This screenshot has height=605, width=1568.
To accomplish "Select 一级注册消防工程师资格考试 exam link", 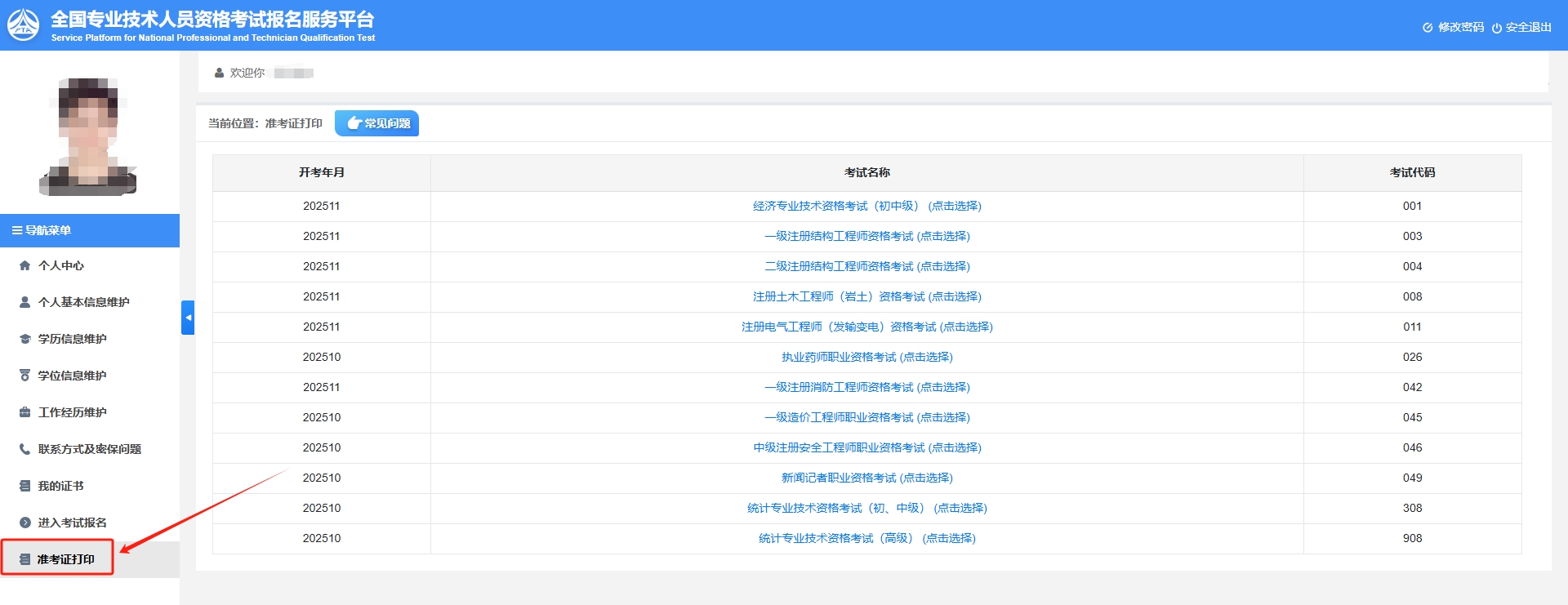I will pos(866,387).
